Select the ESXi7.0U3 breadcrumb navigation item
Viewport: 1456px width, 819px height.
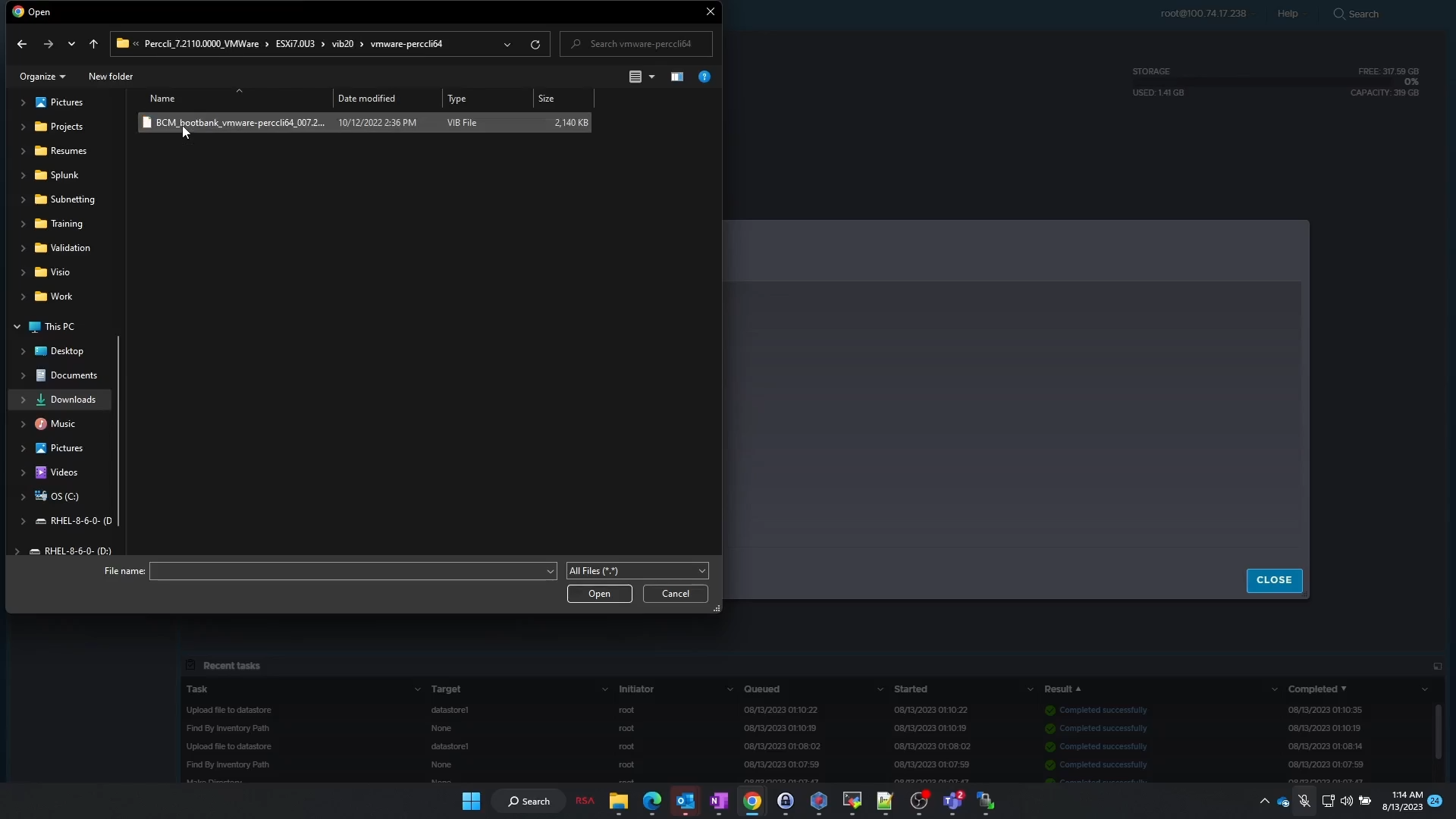[x=294, y=44]
